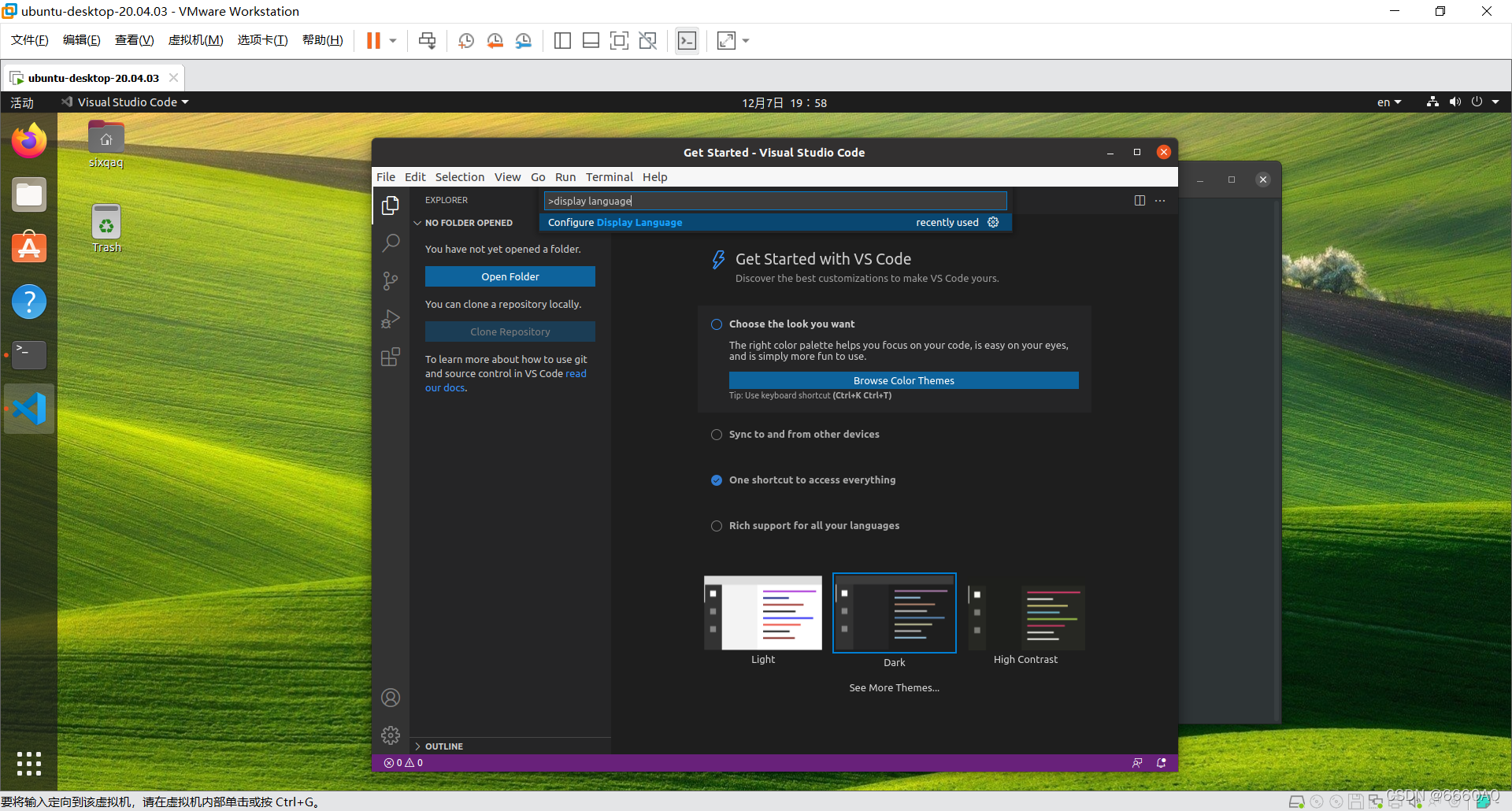
Task: Open the Source Control view
Action: 391,281
